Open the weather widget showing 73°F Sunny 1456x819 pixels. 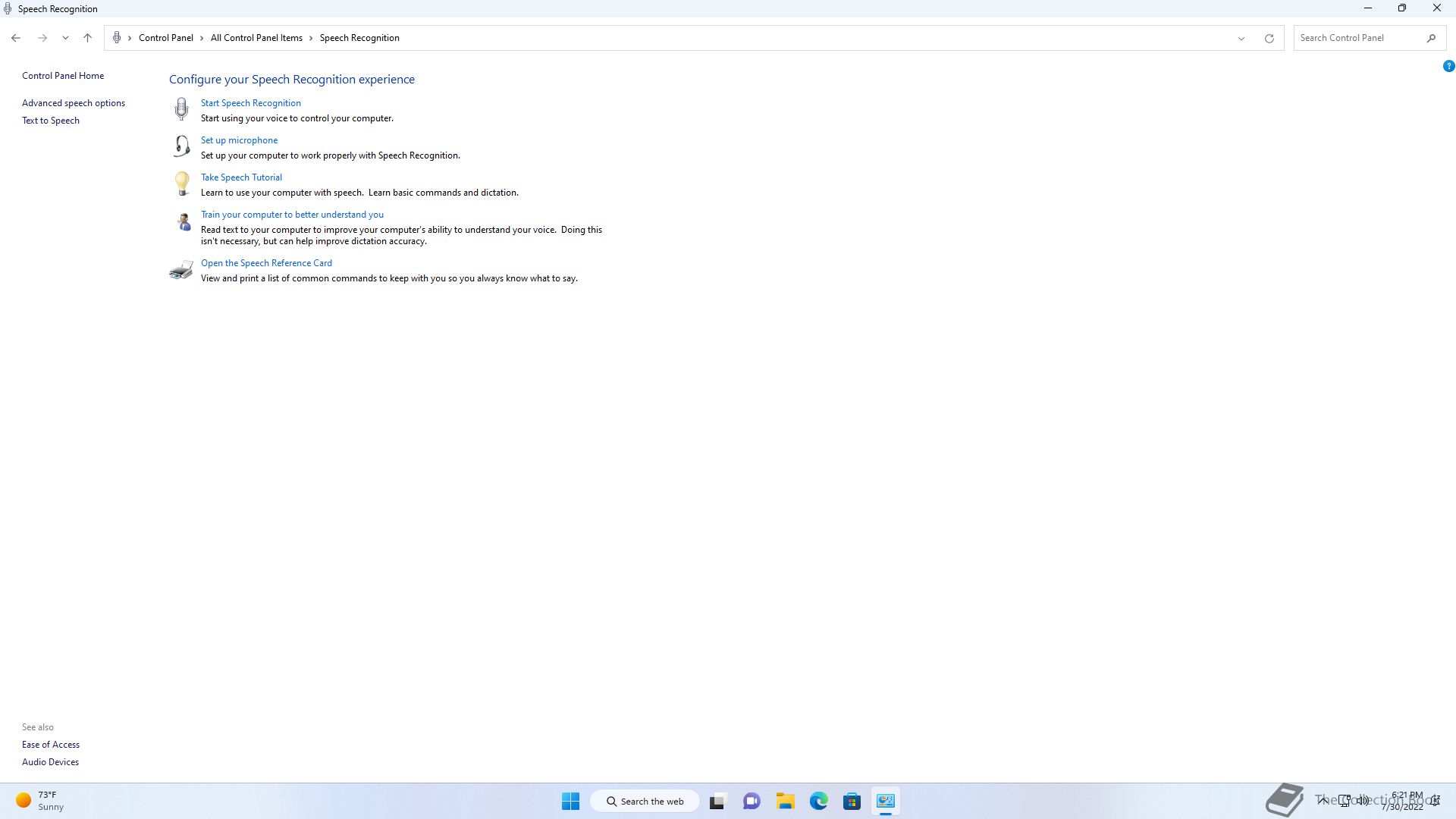click(x=40, y=801)
